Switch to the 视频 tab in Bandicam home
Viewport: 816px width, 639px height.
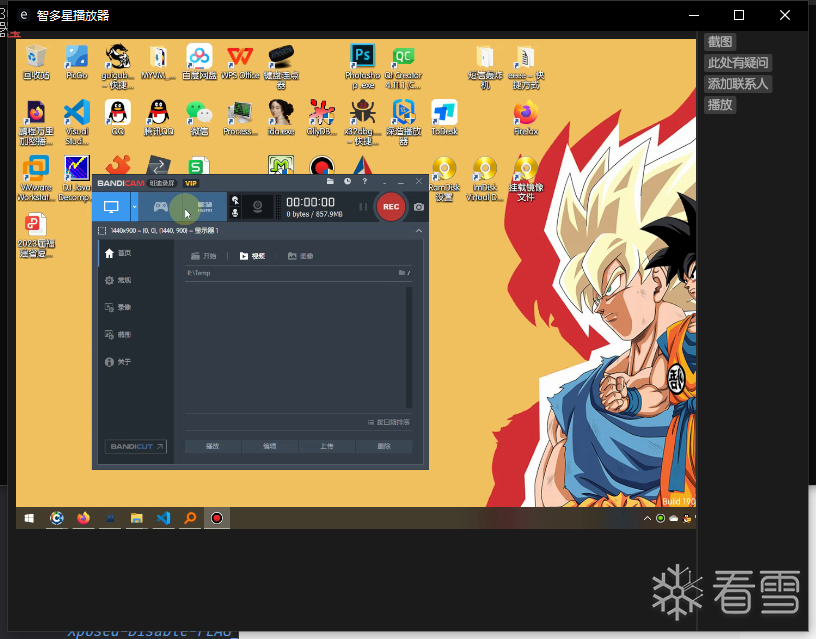pyautogui.click(x=252, y=256)
